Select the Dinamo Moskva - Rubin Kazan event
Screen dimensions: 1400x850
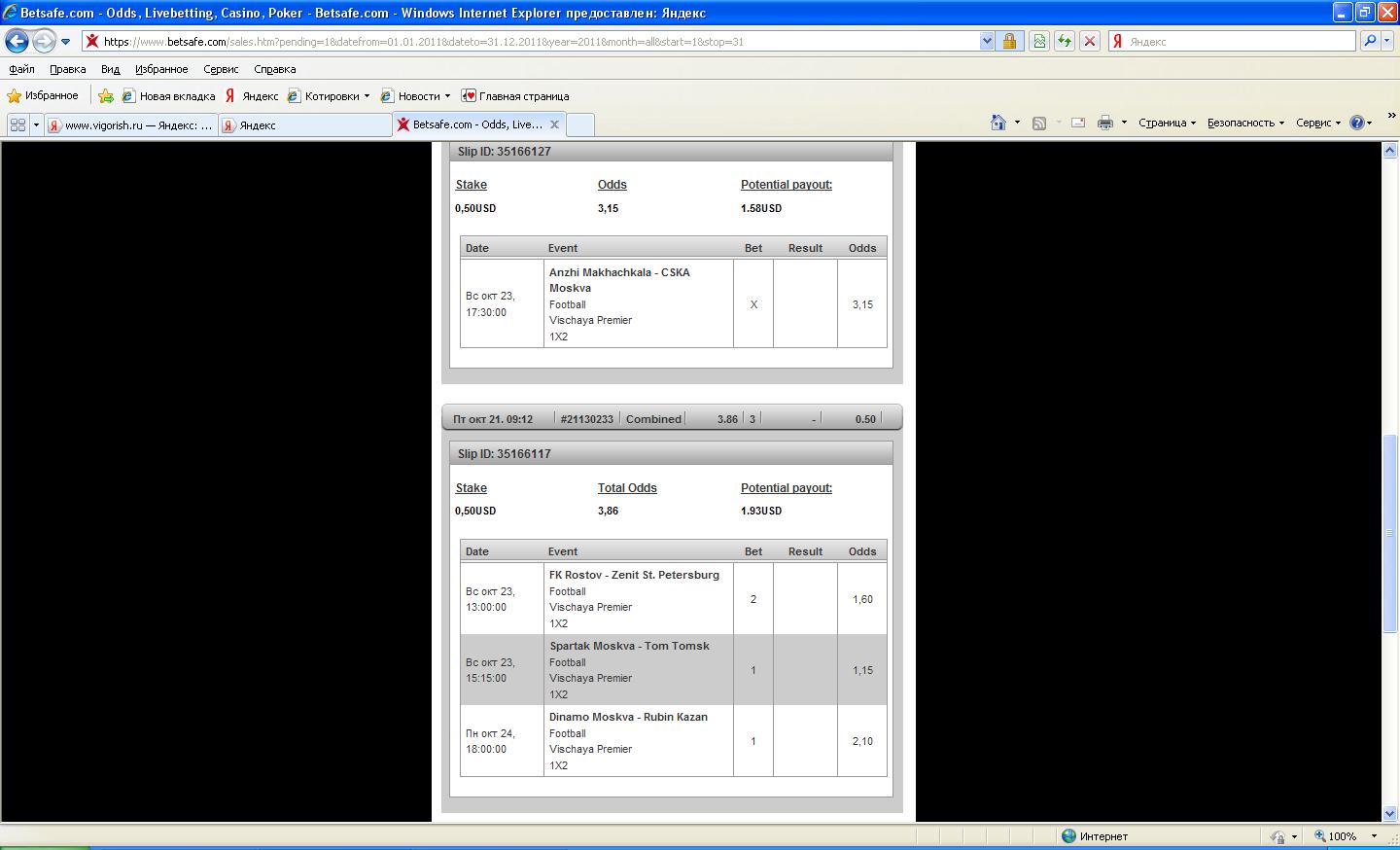click(x=628, y=717)
